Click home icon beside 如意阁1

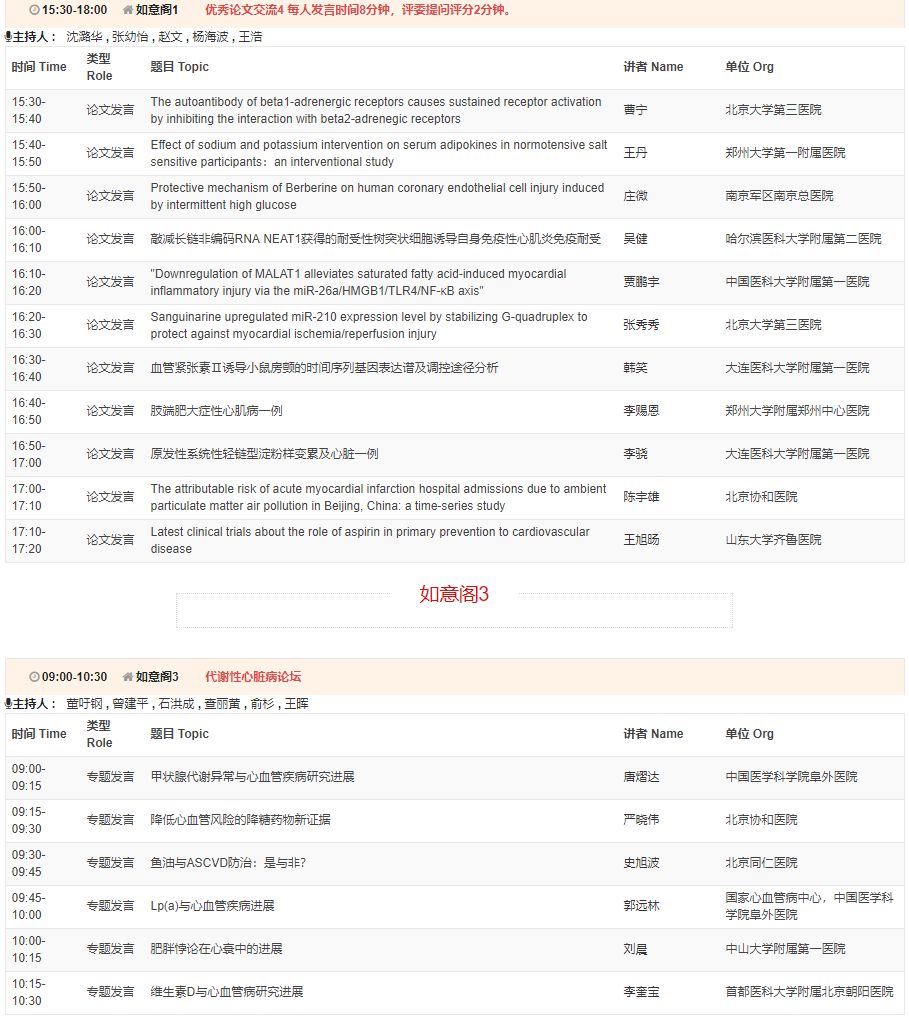coord(128,10)
